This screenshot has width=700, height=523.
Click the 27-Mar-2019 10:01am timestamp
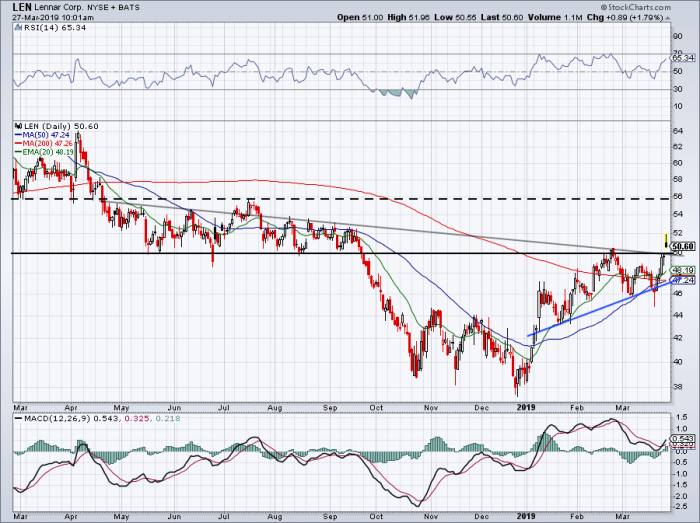53,17
